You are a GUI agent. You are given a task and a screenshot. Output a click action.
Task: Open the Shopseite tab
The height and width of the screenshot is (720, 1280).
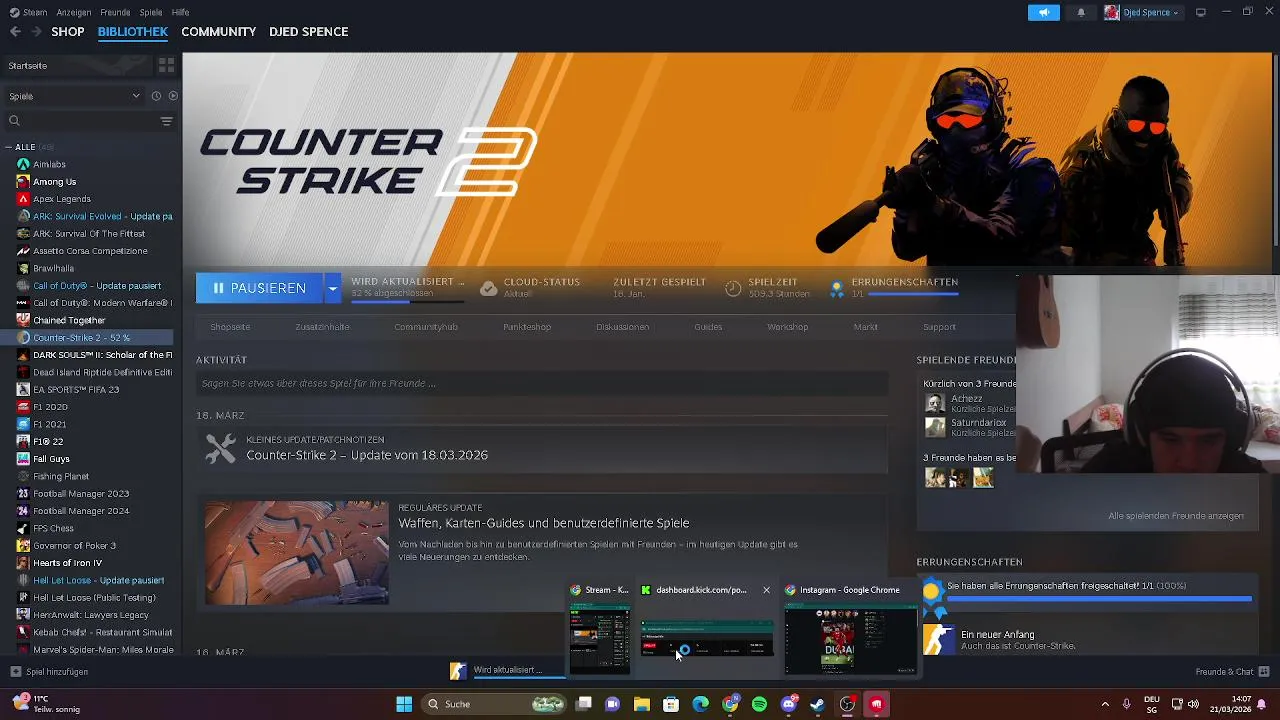(x=230, y=327)
